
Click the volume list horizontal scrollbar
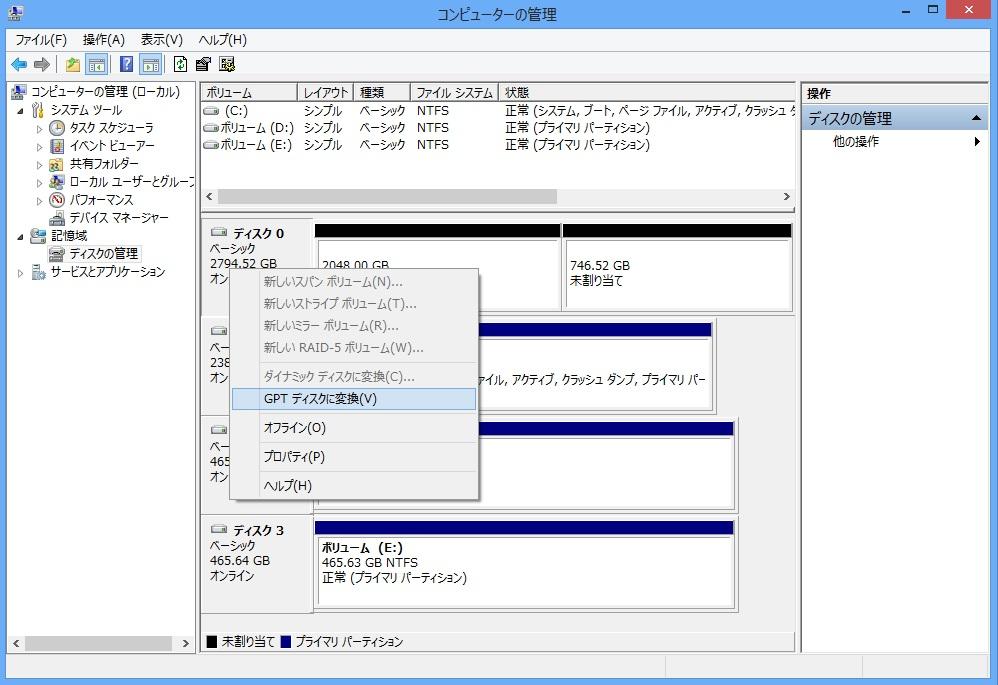pyautogui.click(x=386, y=197)
